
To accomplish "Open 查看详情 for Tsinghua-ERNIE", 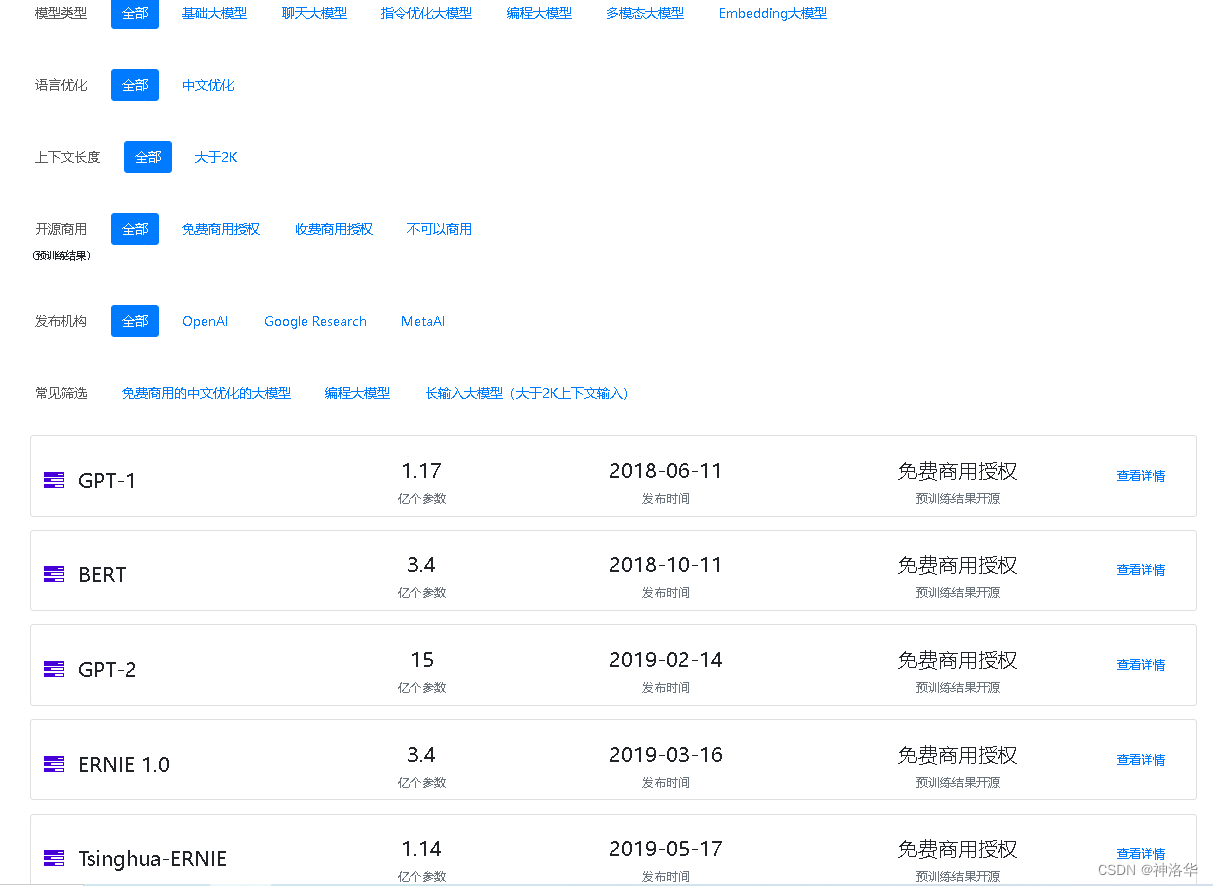I will tap(1141, 854).
